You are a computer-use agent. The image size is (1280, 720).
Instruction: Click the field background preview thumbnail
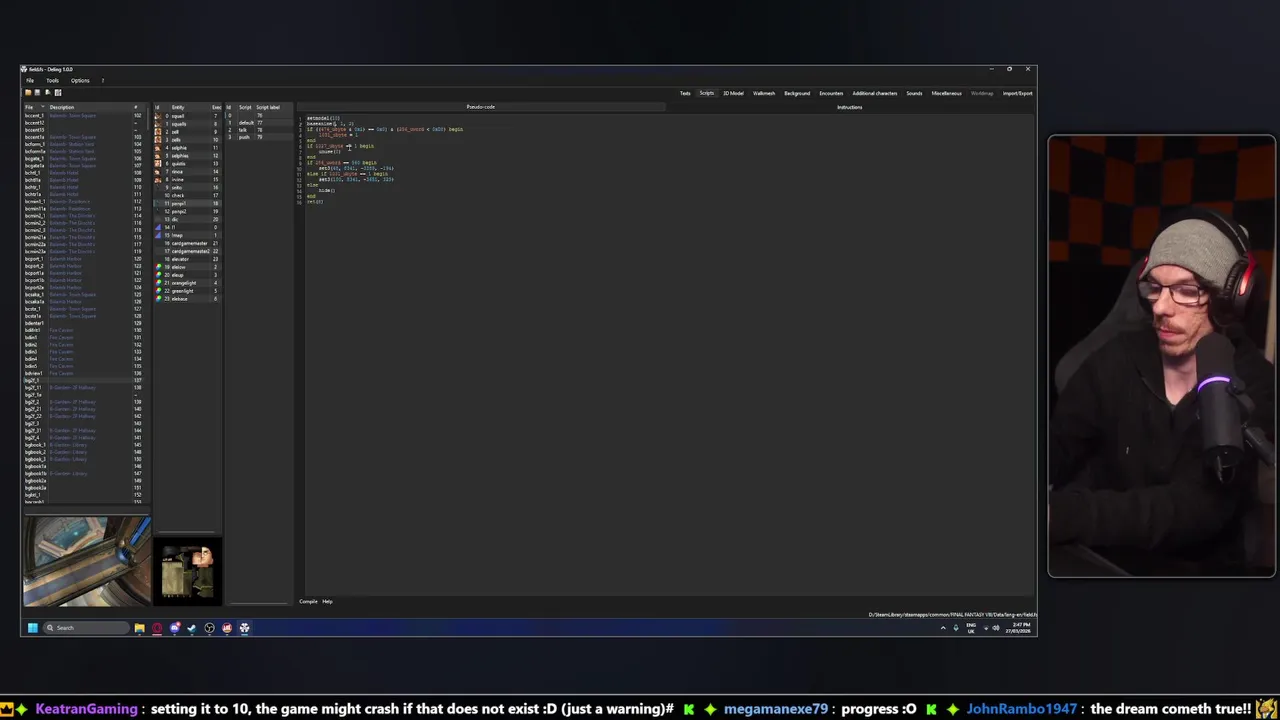pyautogui.click(x=86, y=561)
